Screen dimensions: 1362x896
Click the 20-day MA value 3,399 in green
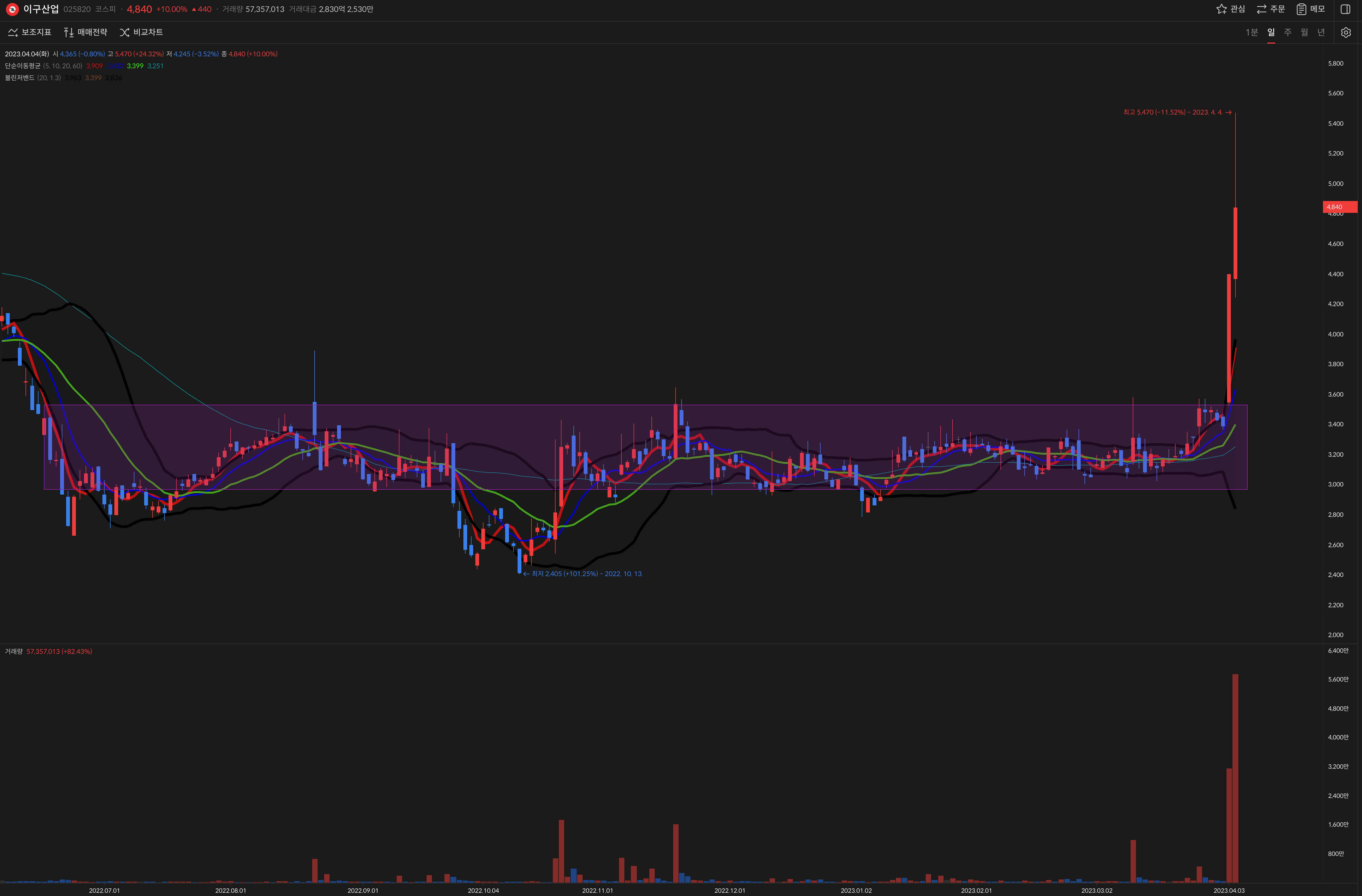(135, 66)
